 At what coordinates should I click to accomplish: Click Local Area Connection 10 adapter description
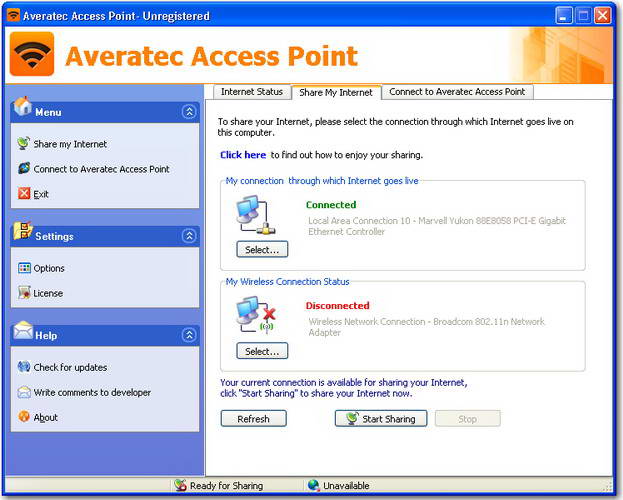click(437, 226)
